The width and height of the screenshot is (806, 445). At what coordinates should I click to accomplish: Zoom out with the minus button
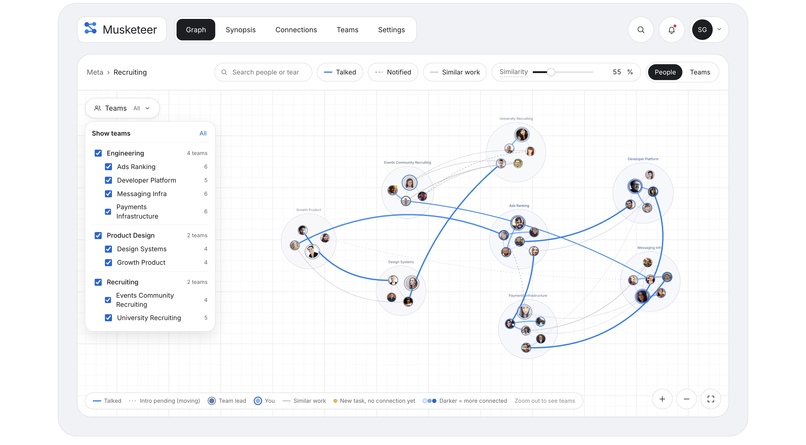point(686,399)
